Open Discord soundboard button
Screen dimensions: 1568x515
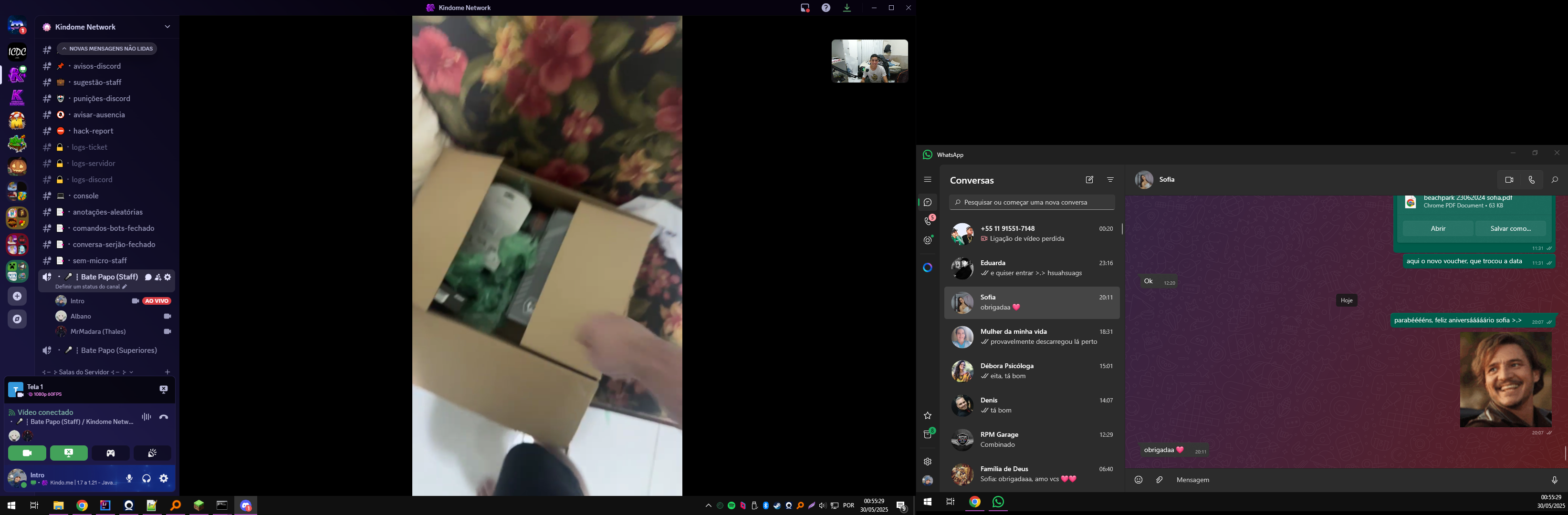(x=152, y=453)
